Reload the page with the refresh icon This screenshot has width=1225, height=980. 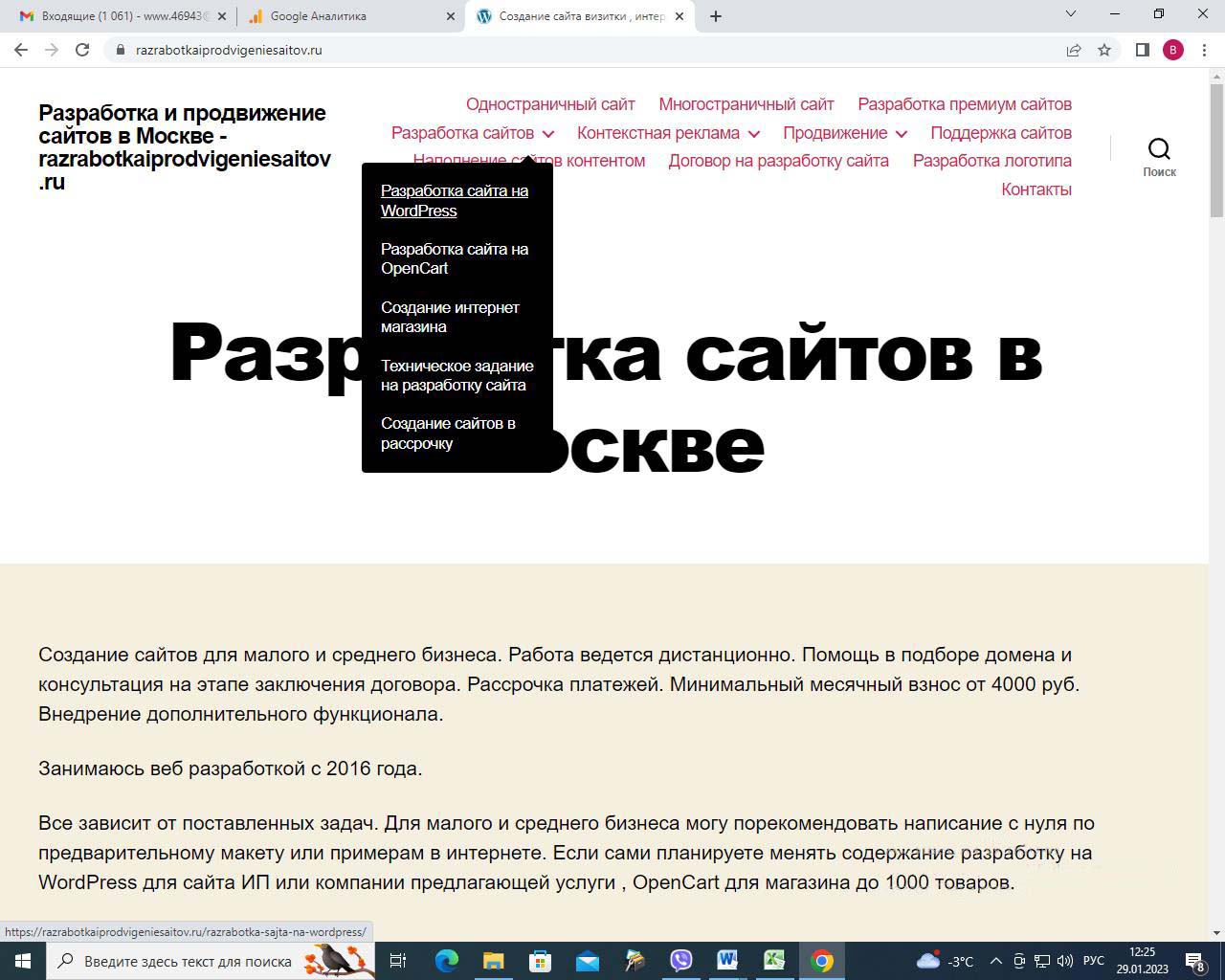click(x=82, y=50)
